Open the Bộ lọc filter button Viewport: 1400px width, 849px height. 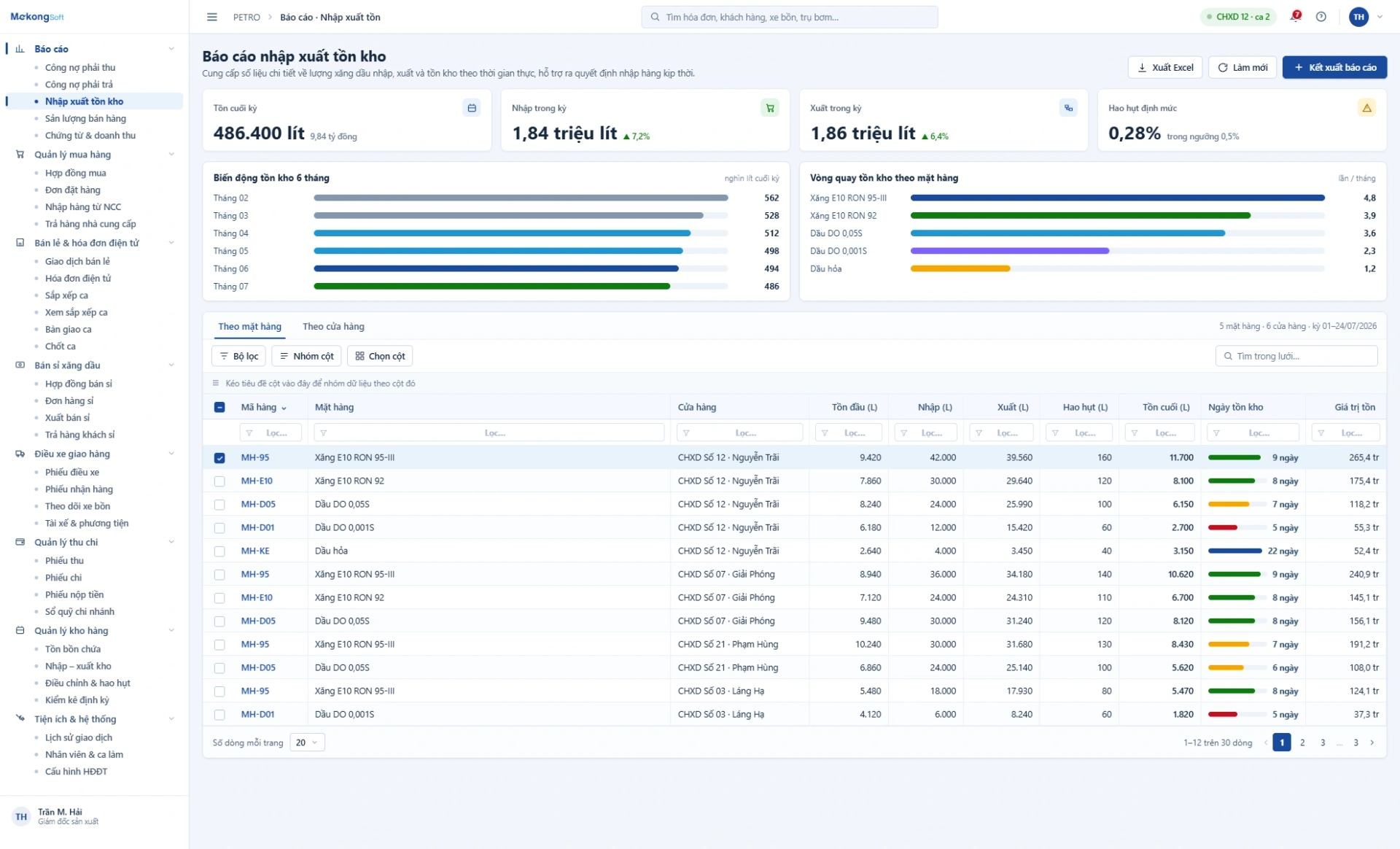coord(239,356)
